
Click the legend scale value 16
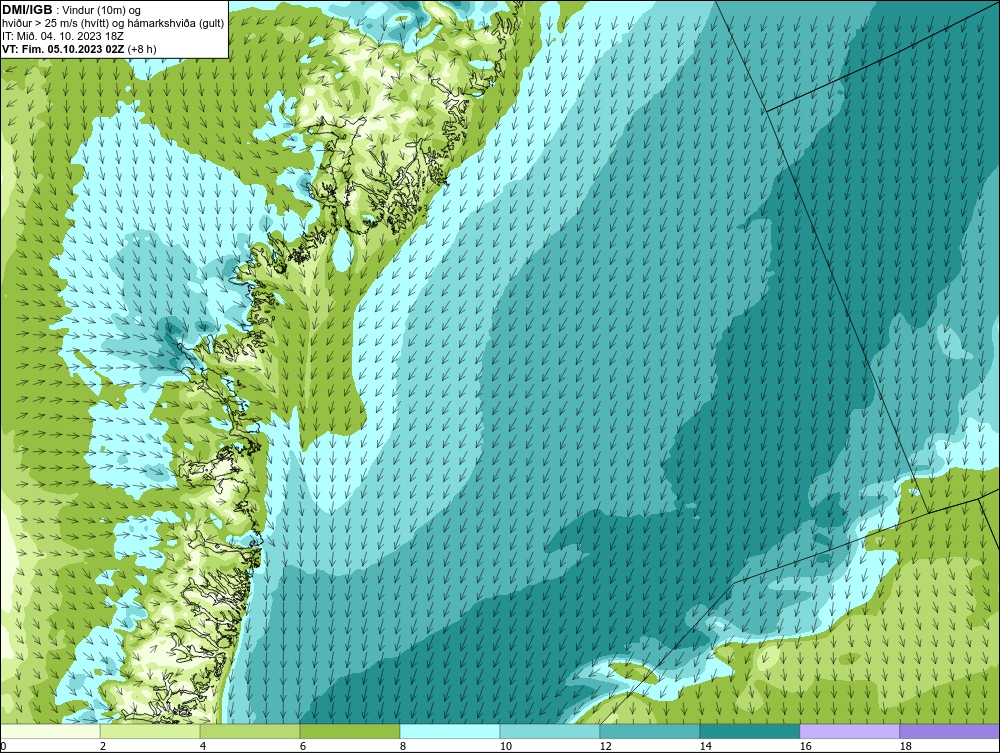coord(805,746)
